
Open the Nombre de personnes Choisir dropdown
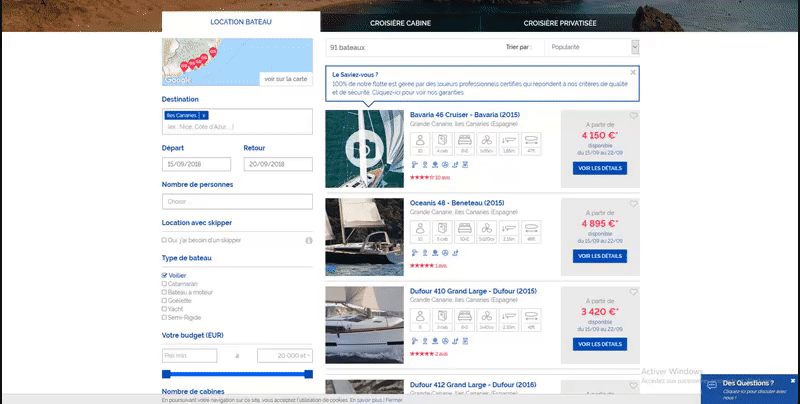click(x=237, y=201)
